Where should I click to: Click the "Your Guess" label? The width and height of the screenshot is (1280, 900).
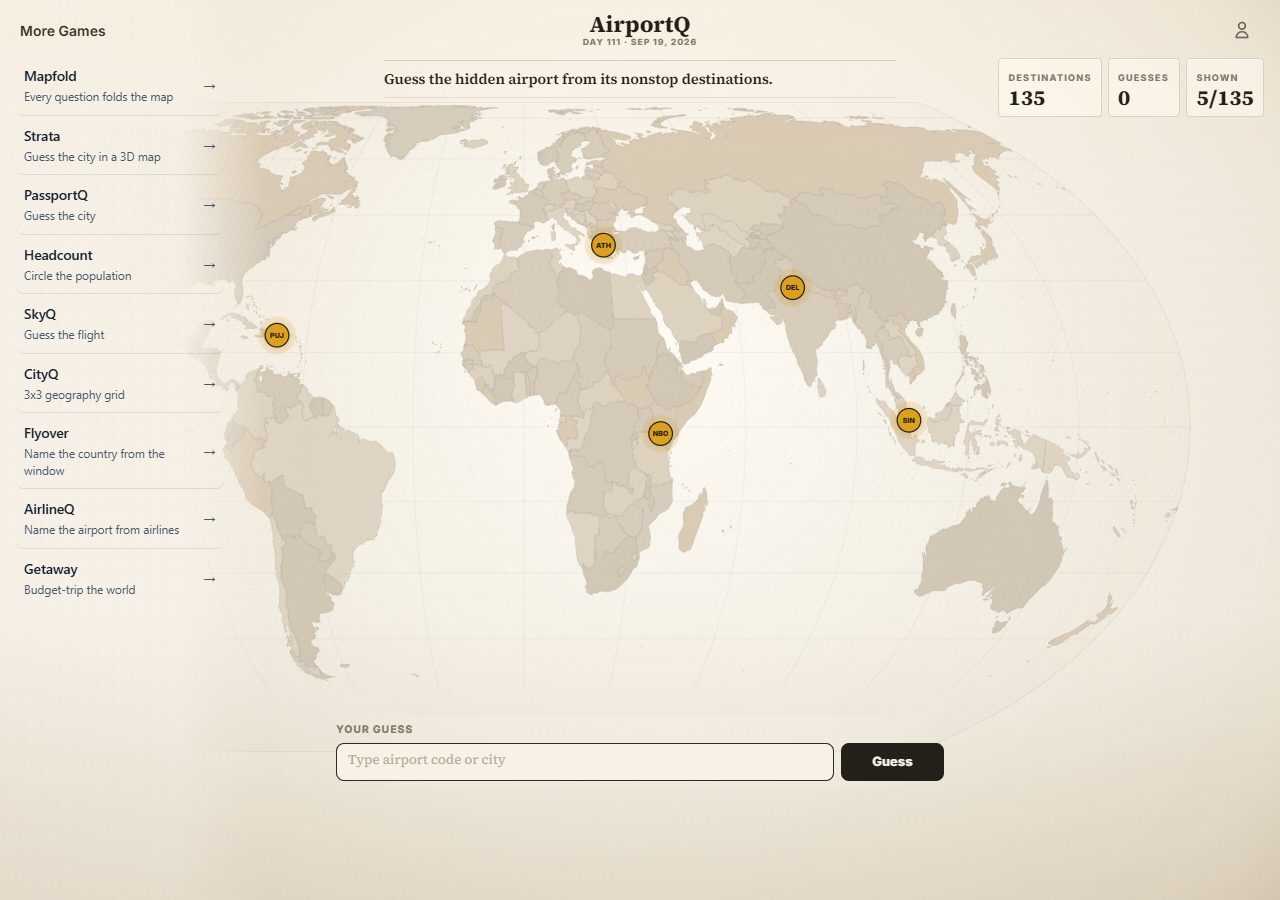(x=374, y=730)
